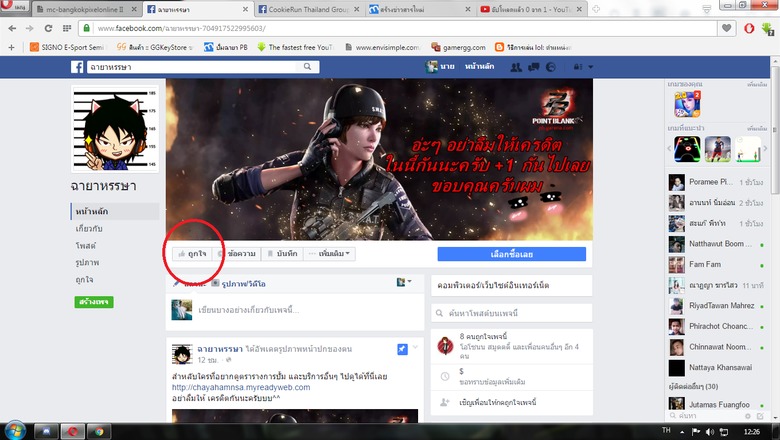Click the heart bookmark icon in address bar
This screenshot has height=440, width=780.
pyautogui.click(x=727, y=28)
